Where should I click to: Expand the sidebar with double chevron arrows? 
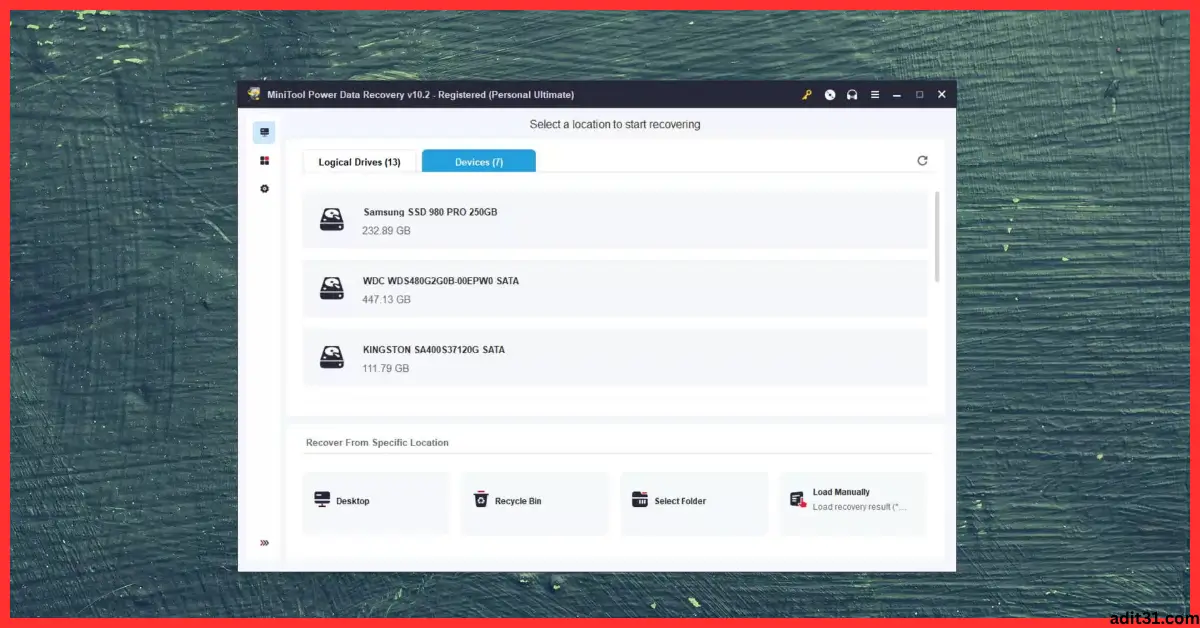point(264,543)
